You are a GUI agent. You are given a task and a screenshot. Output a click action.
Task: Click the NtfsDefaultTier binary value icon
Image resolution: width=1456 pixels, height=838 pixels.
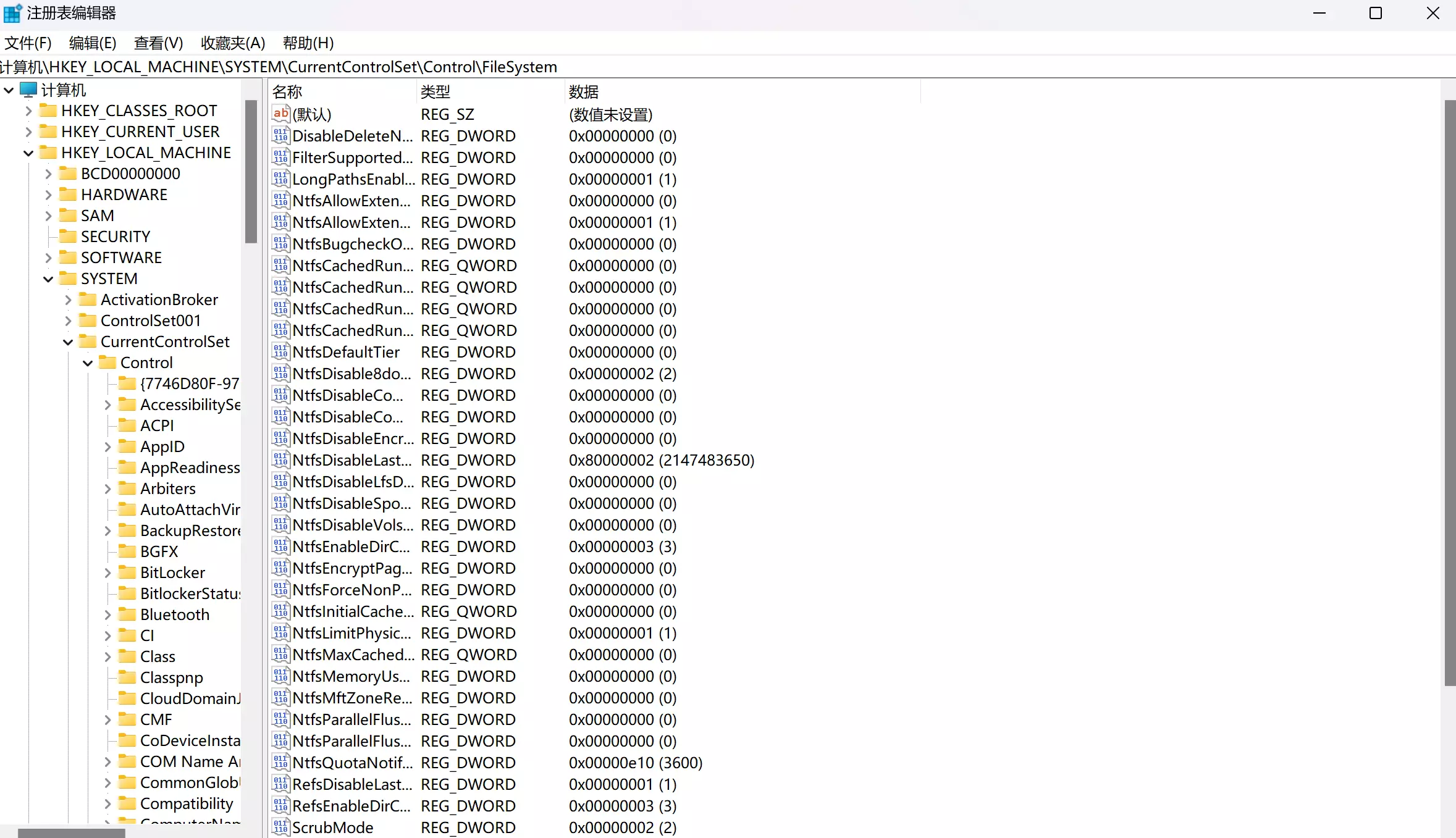280,352
